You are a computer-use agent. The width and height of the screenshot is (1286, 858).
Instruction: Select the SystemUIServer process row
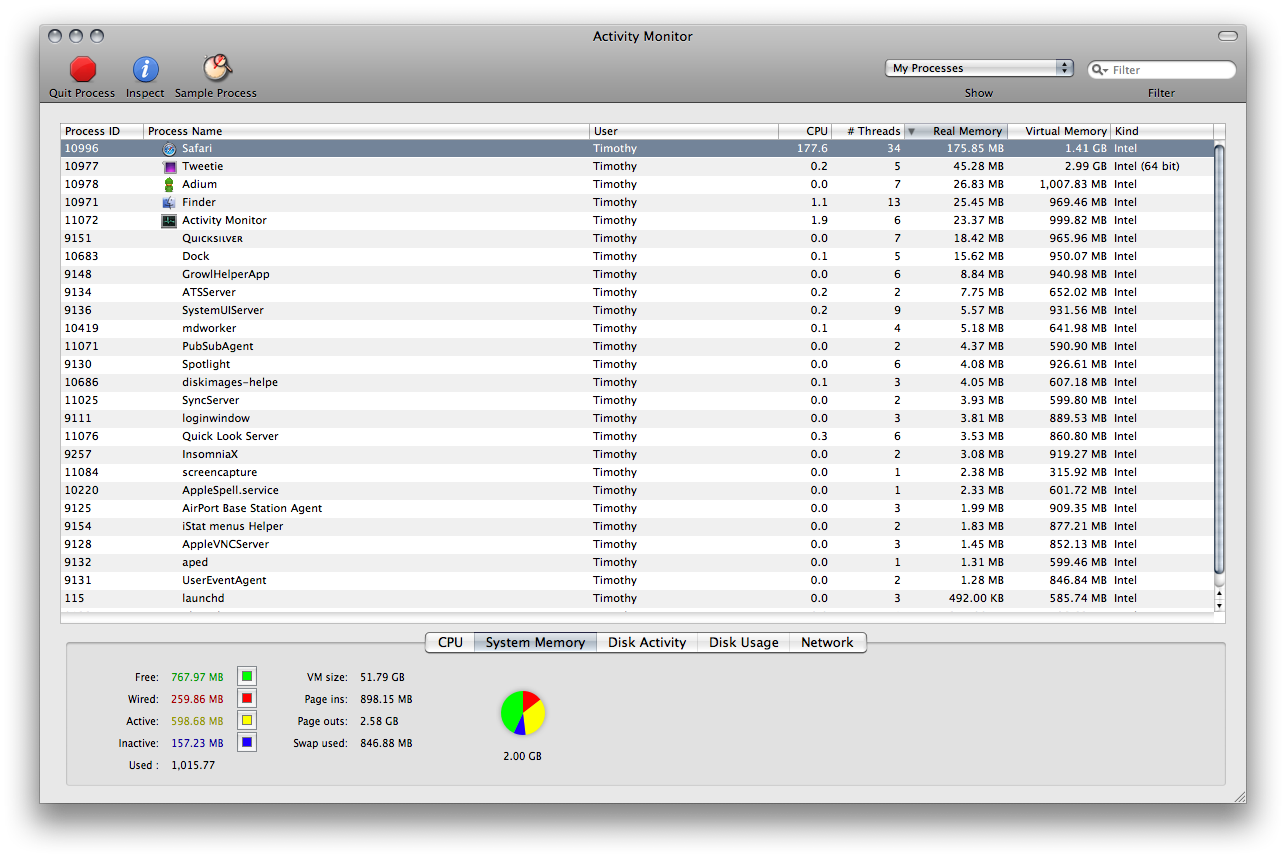[x=636, y=310]
